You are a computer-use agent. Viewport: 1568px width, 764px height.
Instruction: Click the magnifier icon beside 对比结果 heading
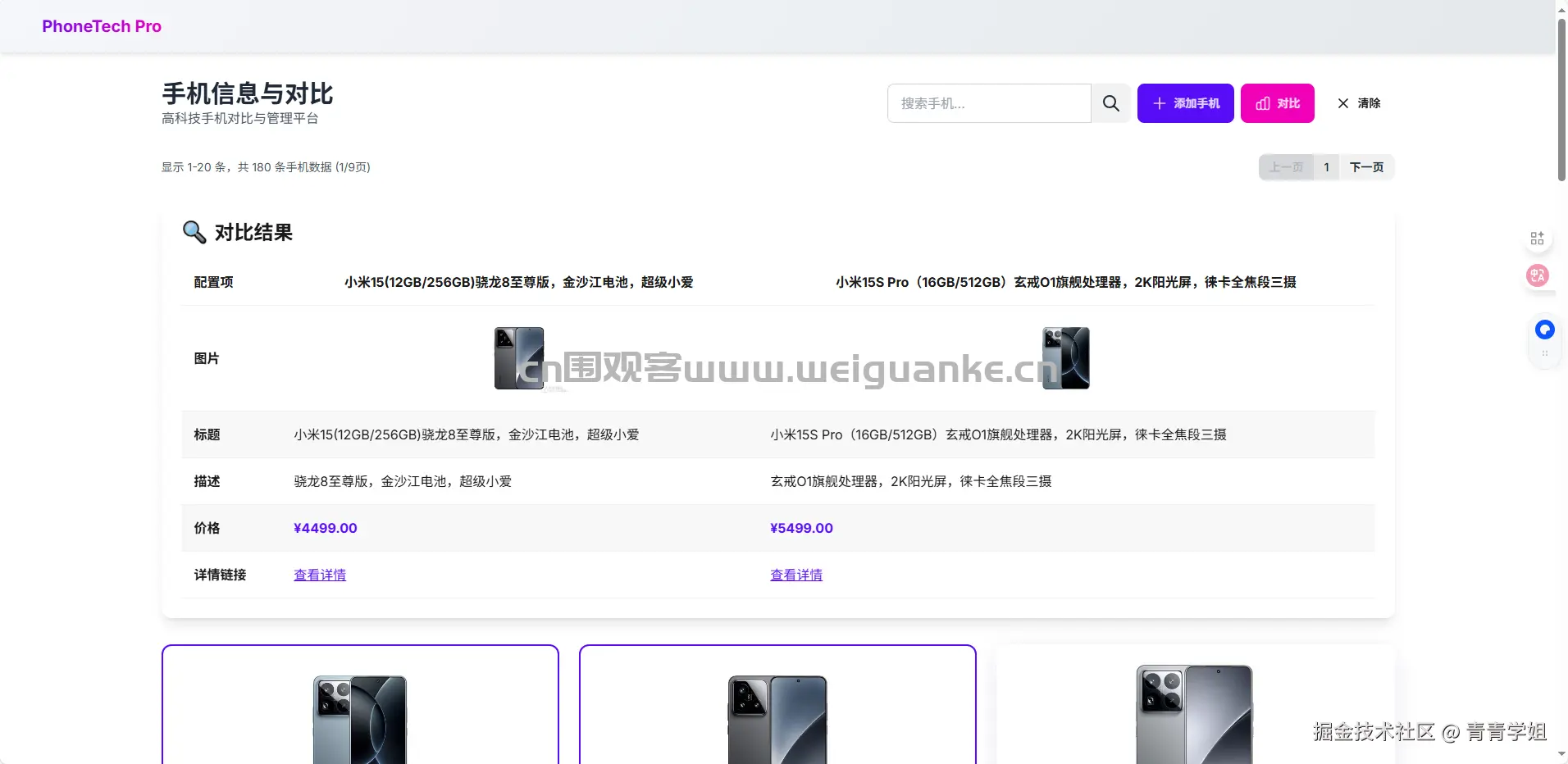[194, 233]
